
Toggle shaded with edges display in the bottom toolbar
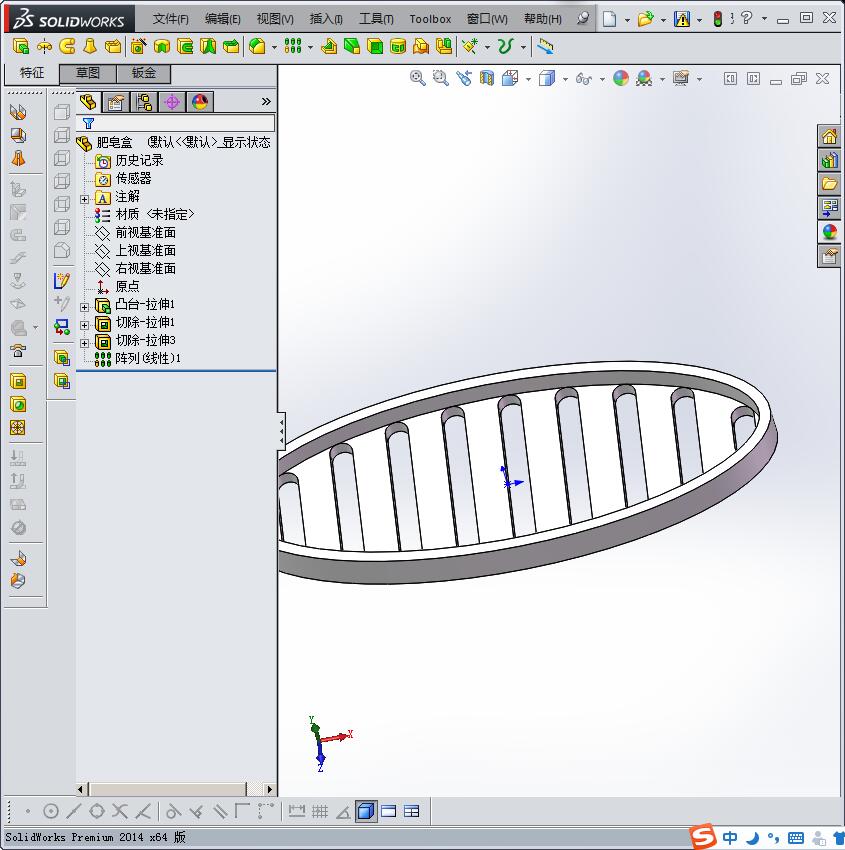click(x=366, y=811)
